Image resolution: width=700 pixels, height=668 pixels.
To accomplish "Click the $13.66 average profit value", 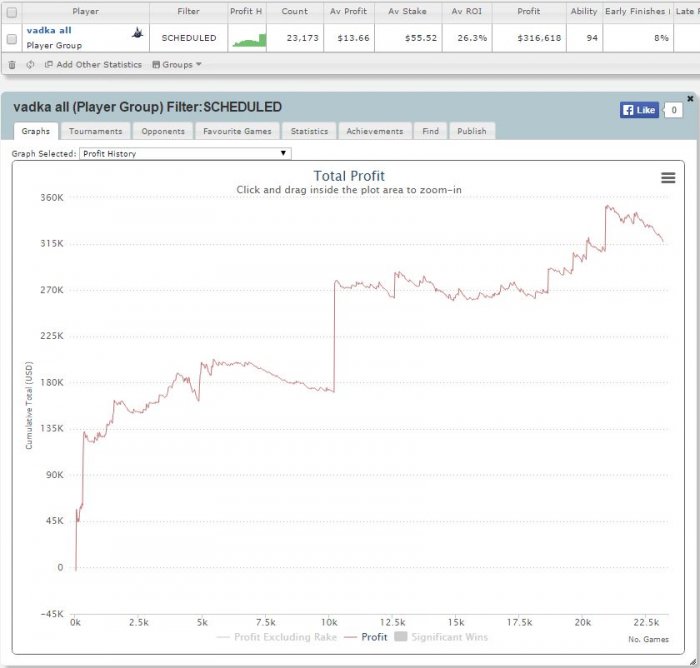I will (x=354, y=38).
